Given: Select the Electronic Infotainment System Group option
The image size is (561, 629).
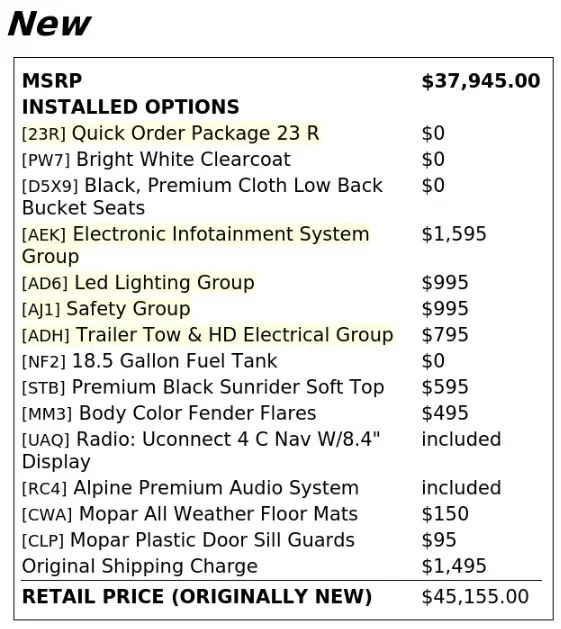Looking at the screenshot, I should click(195, 245).
